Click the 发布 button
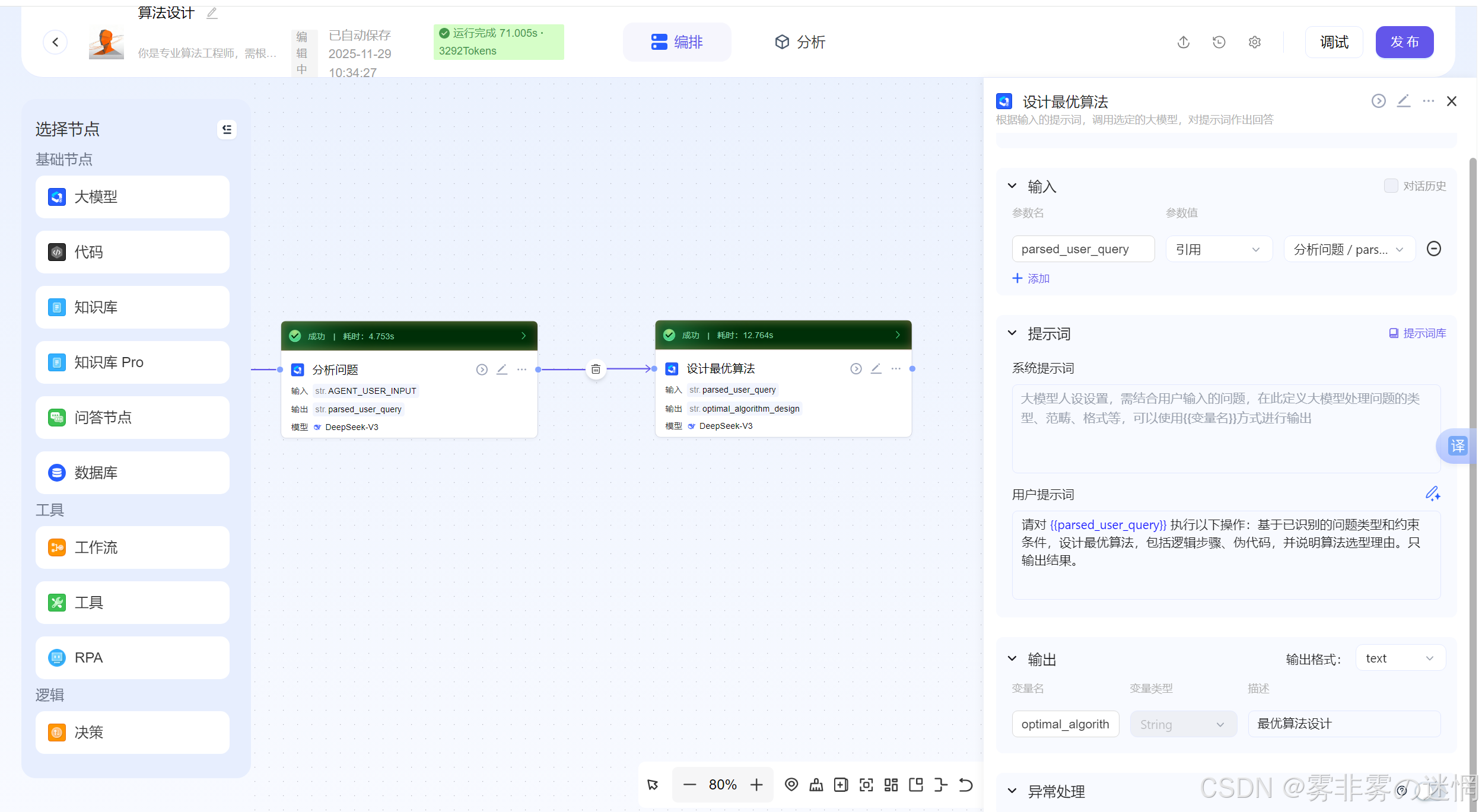The width and height of the screenshot is (1482, 812). tap(1404, 42)
